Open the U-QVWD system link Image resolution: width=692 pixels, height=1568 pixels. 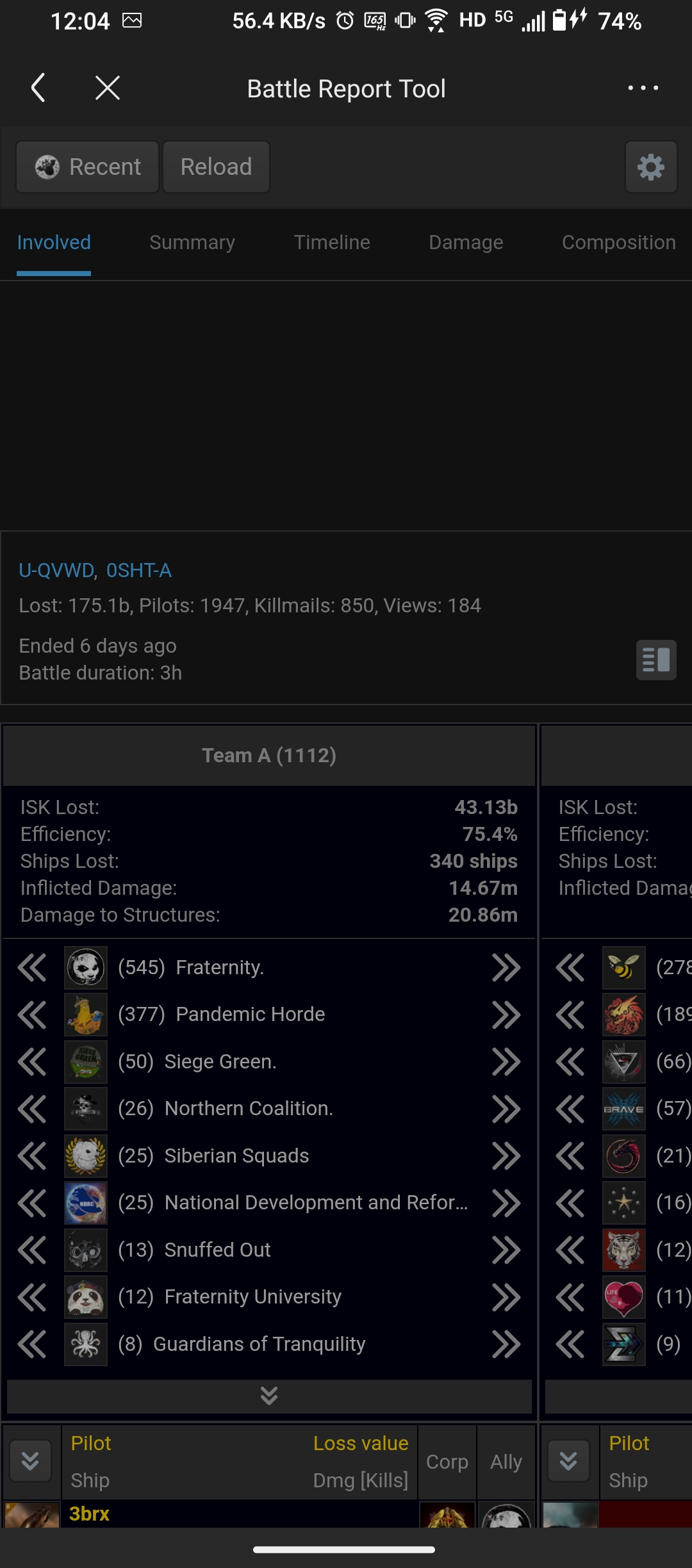58,570
